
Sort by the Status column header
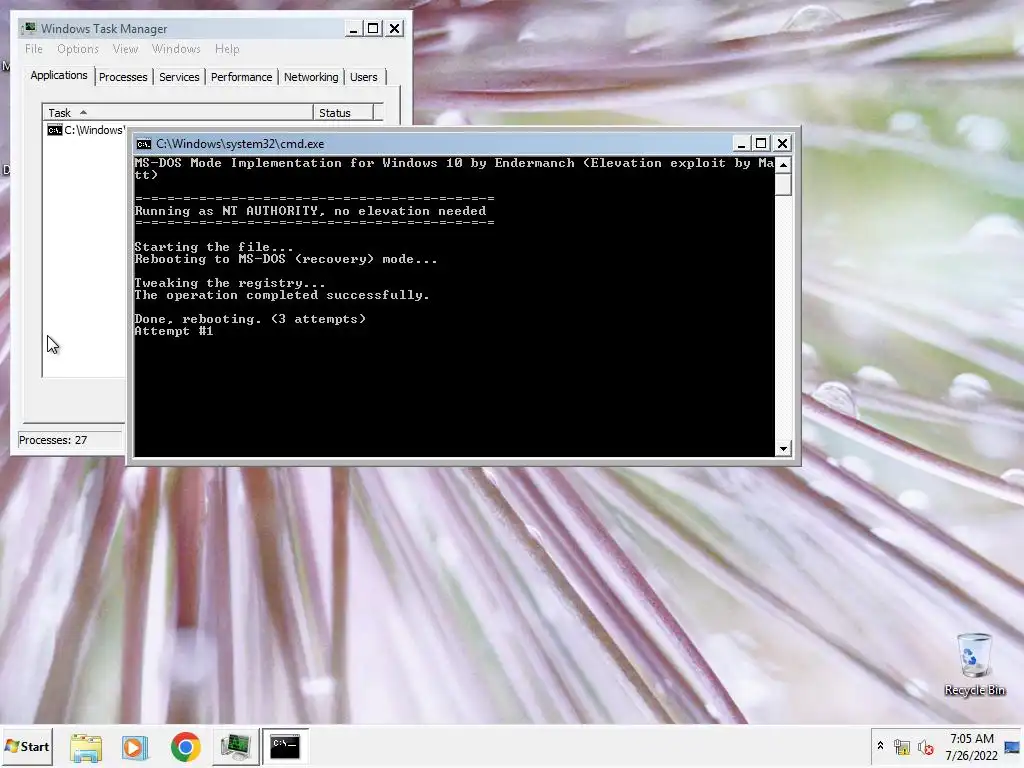coord(343,113)
